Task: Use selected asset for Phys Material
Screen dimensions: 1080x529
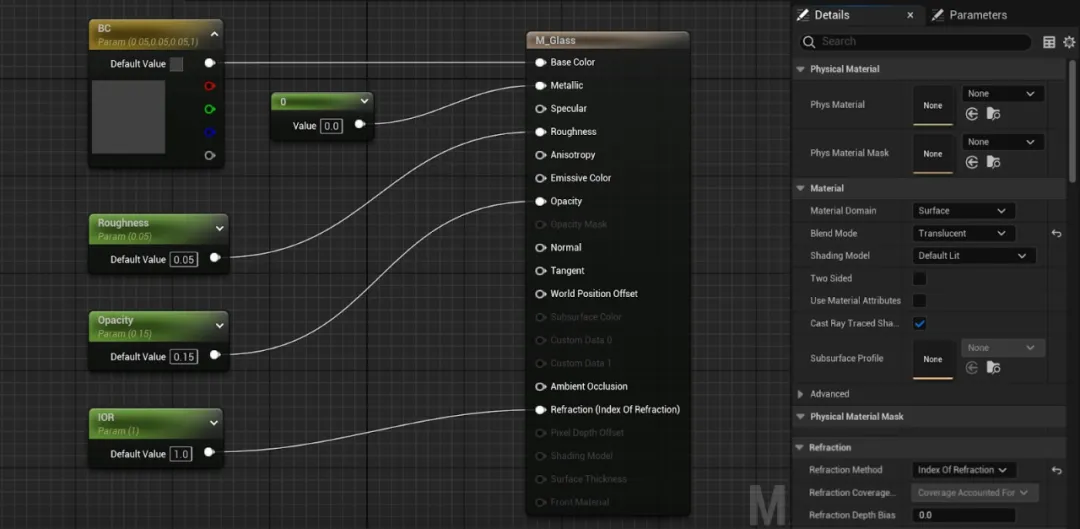Action: [972, 114]
